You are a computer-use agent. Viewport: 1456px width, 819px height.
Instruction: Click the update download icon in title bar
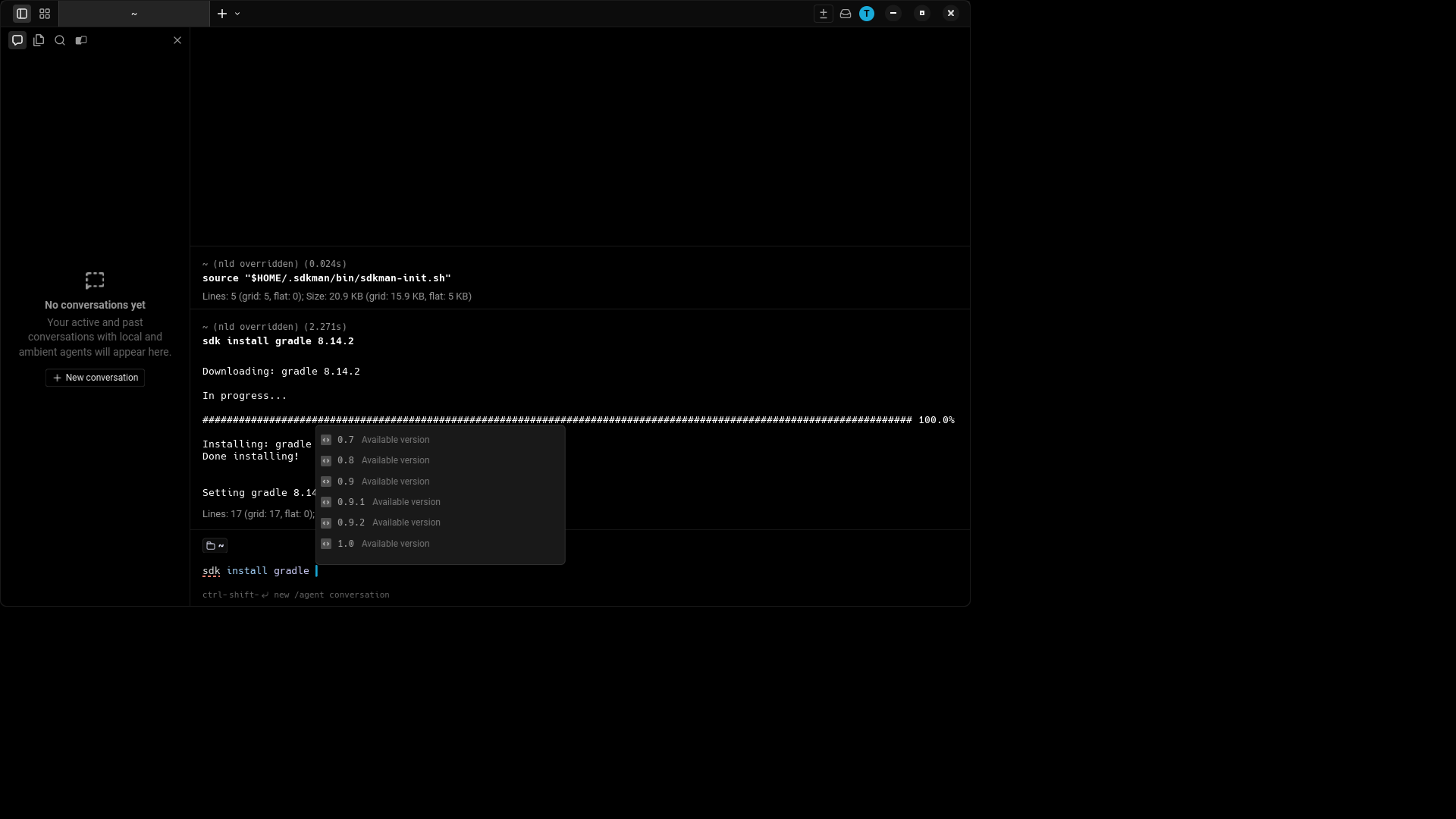pos(824,14)
